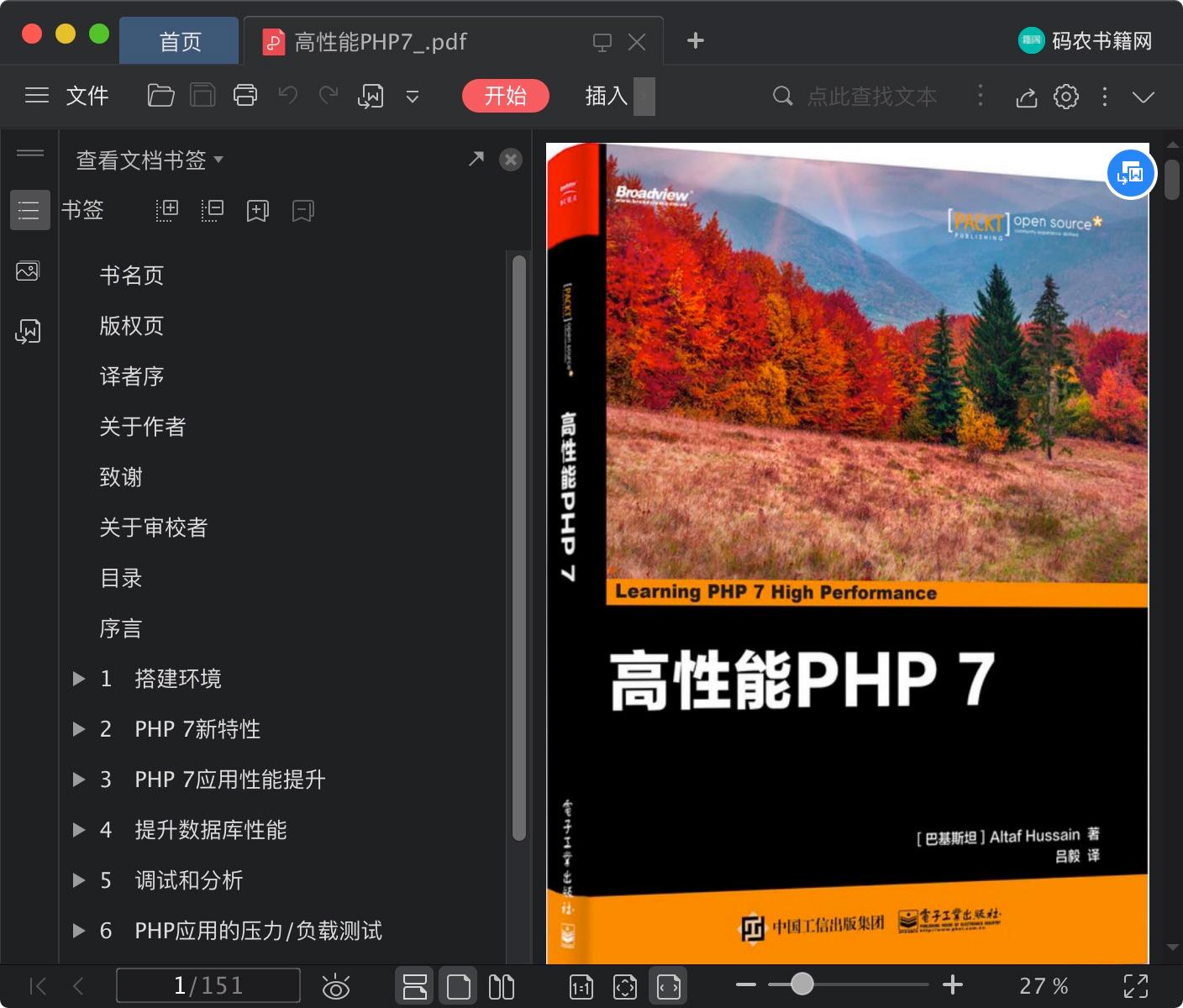The image size is (1183, 1008).
Task: Open the thumbnail image sidebar icon
Action: pos(28,270)
